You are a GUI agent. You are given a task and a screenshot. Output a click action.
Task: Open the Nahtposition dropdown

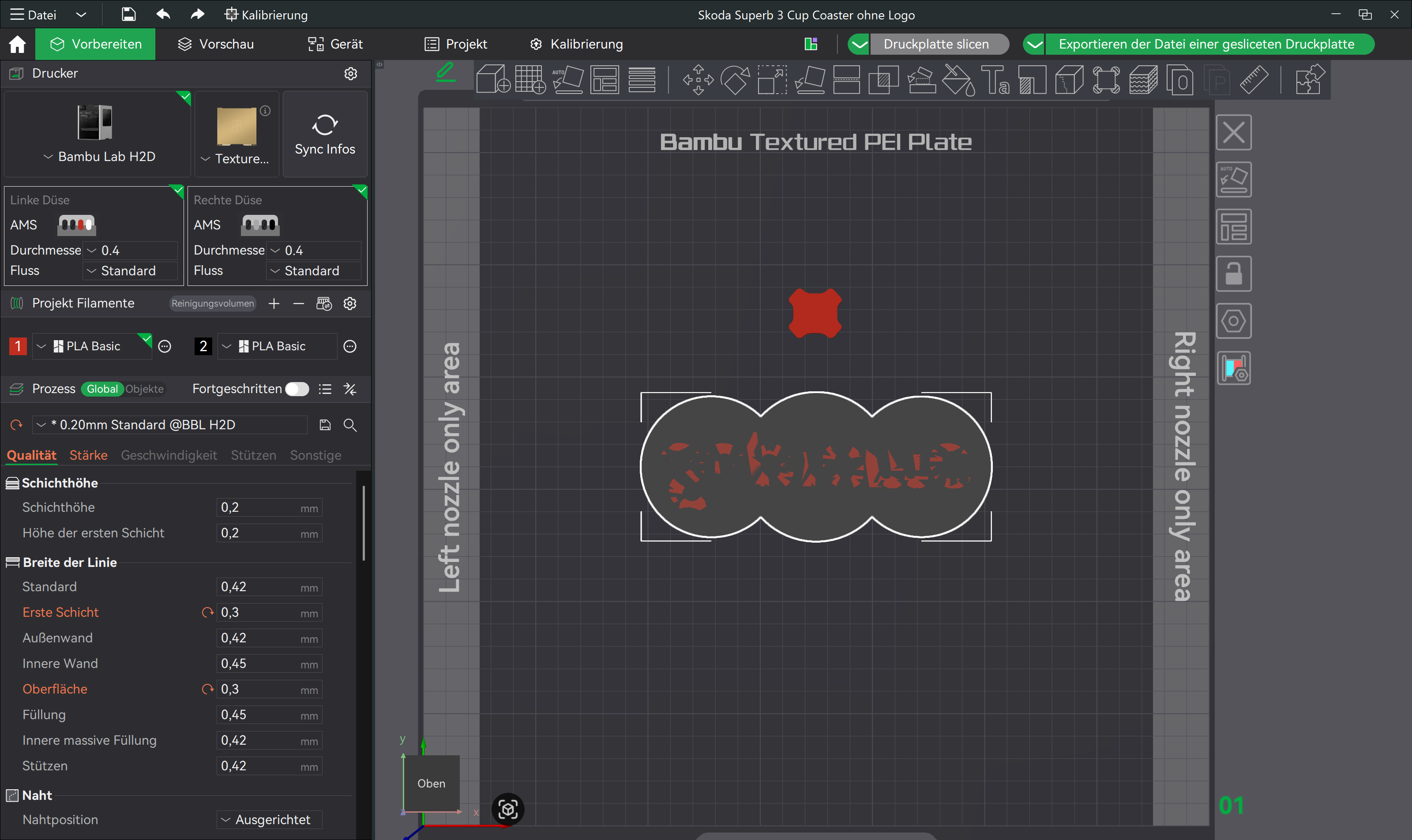(270, 819)
